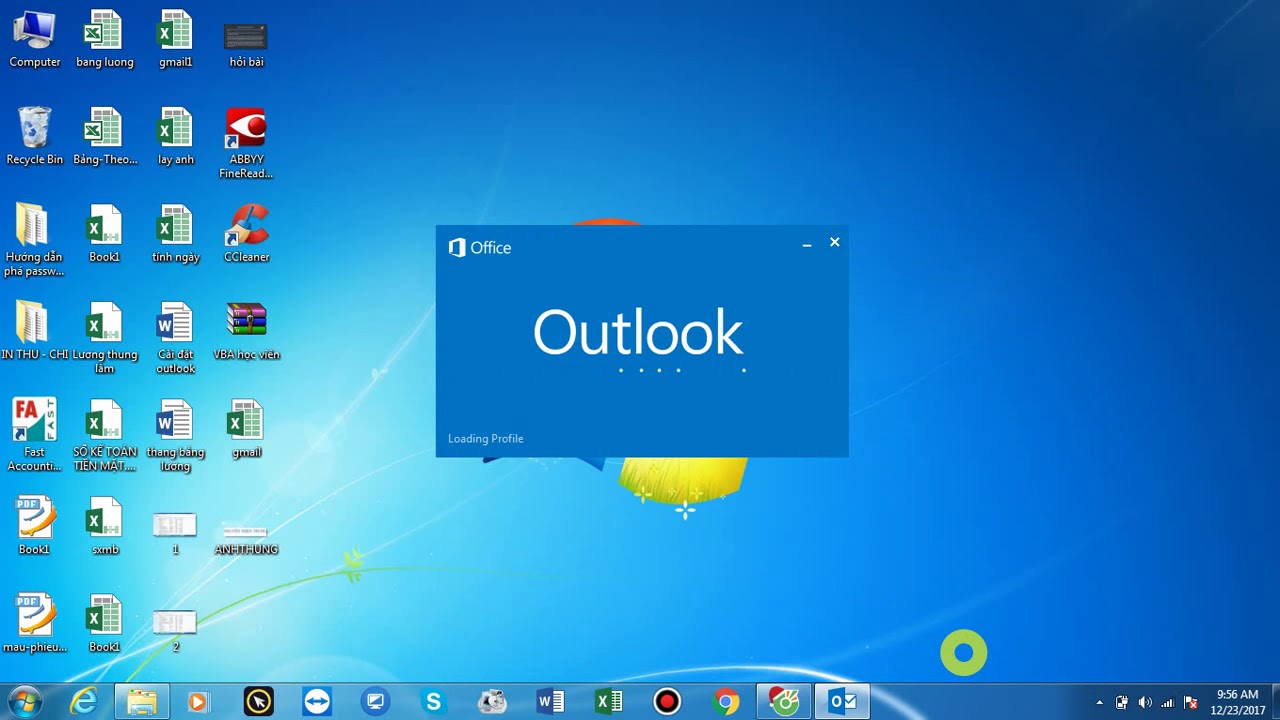Screen dimensions: 1280x720
Task: Select the bang luong Excel file
Action: (x=104, y=40)
